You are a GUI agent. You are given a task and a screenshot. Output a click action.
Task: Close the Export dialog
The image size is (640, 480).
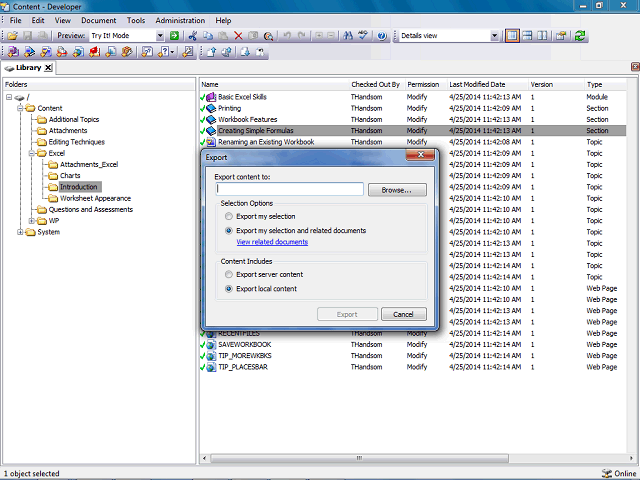click(420, 154)
